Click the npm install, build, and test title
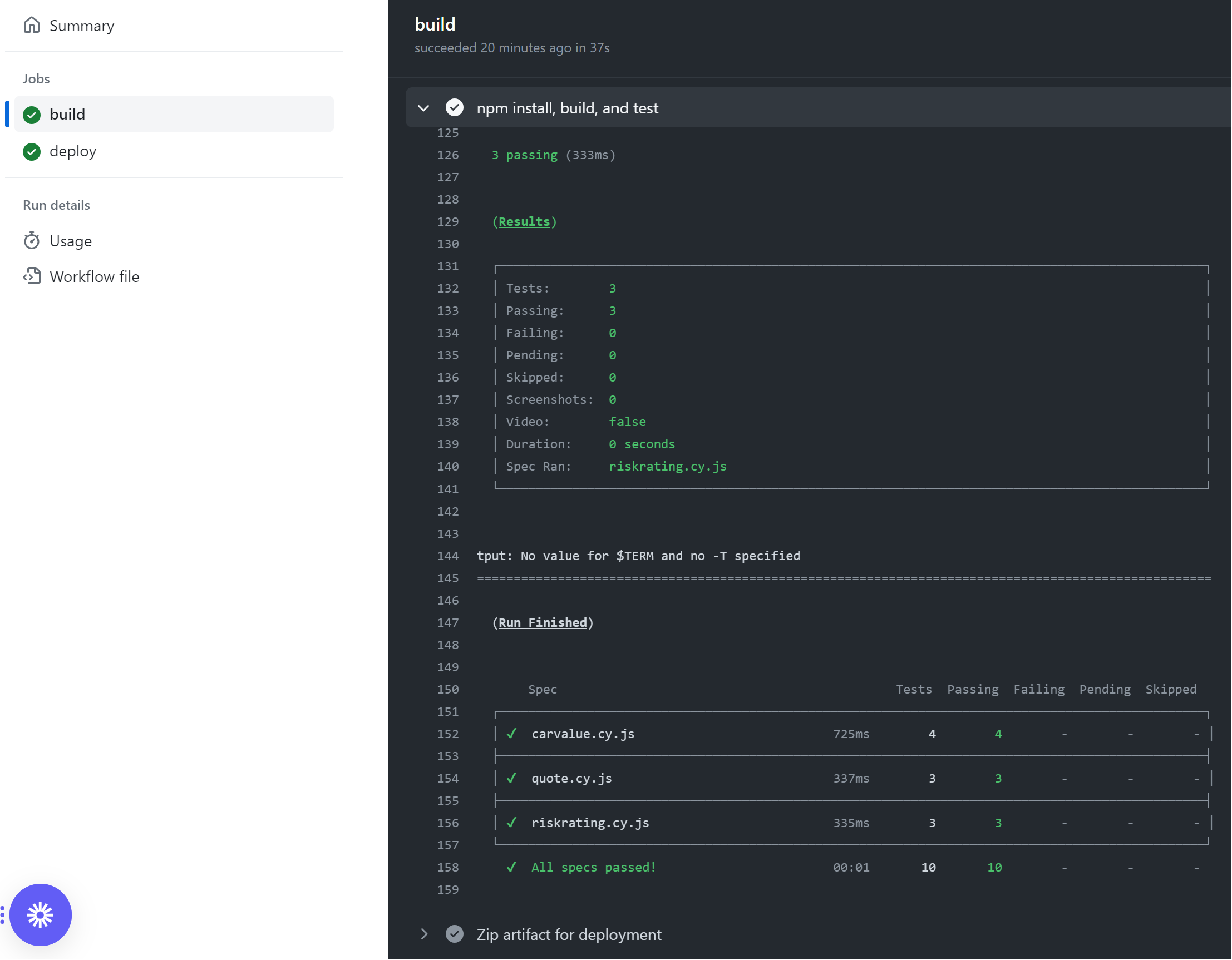The image size is (1232, 960). (567, 108)
